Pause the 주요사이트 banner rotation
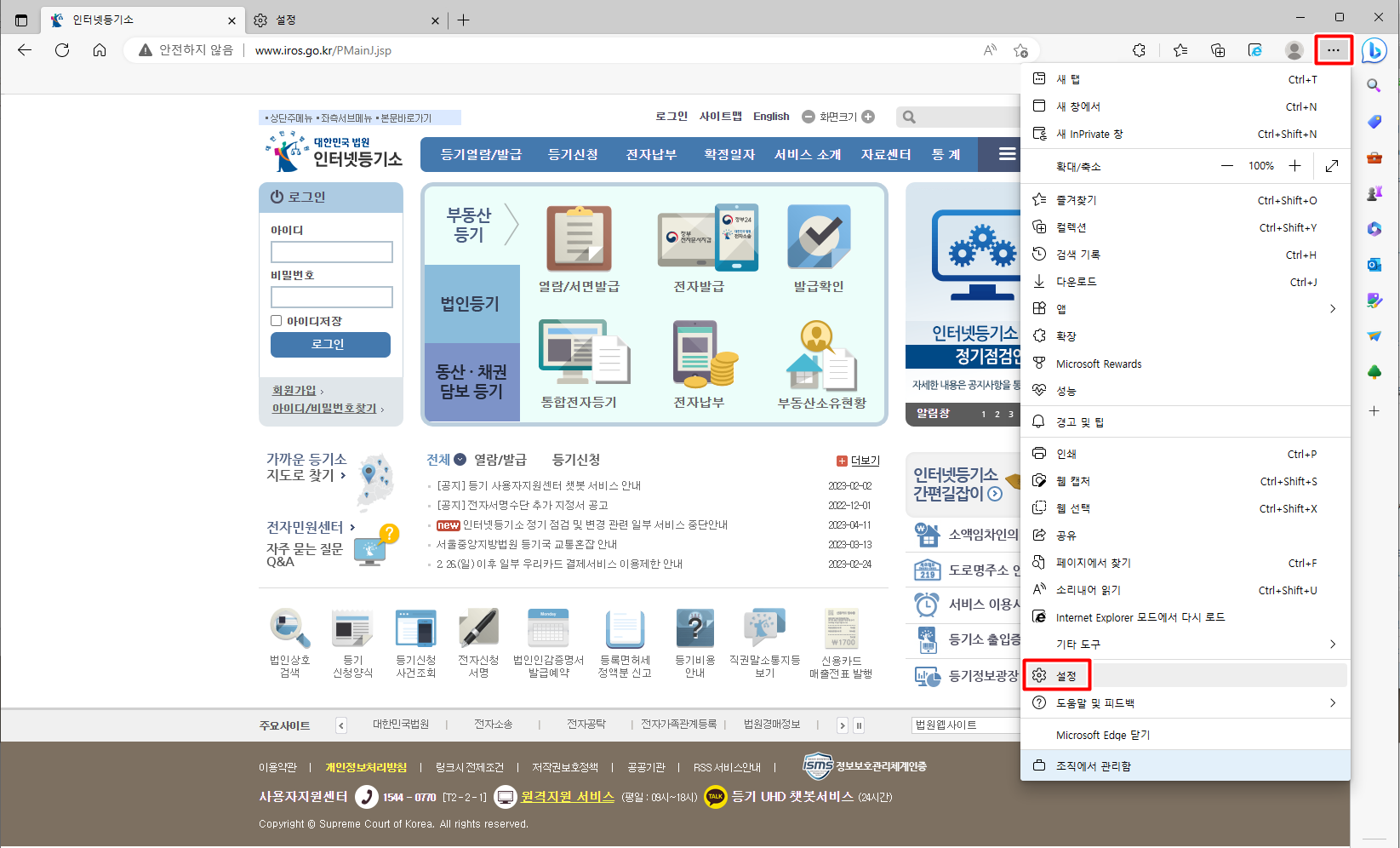The height and width of the screenshot is (848, 1400). coord(859,725)
